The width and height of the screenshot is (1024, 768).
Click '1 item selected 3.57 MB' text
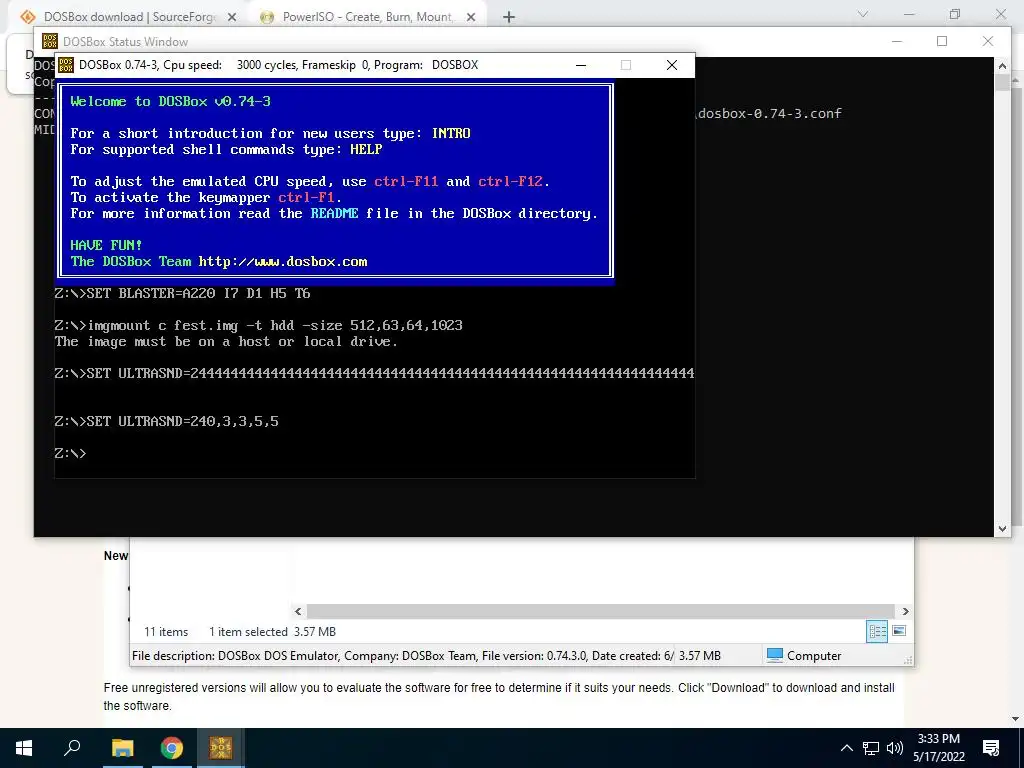pyautogui.click(x=272, y=632)
